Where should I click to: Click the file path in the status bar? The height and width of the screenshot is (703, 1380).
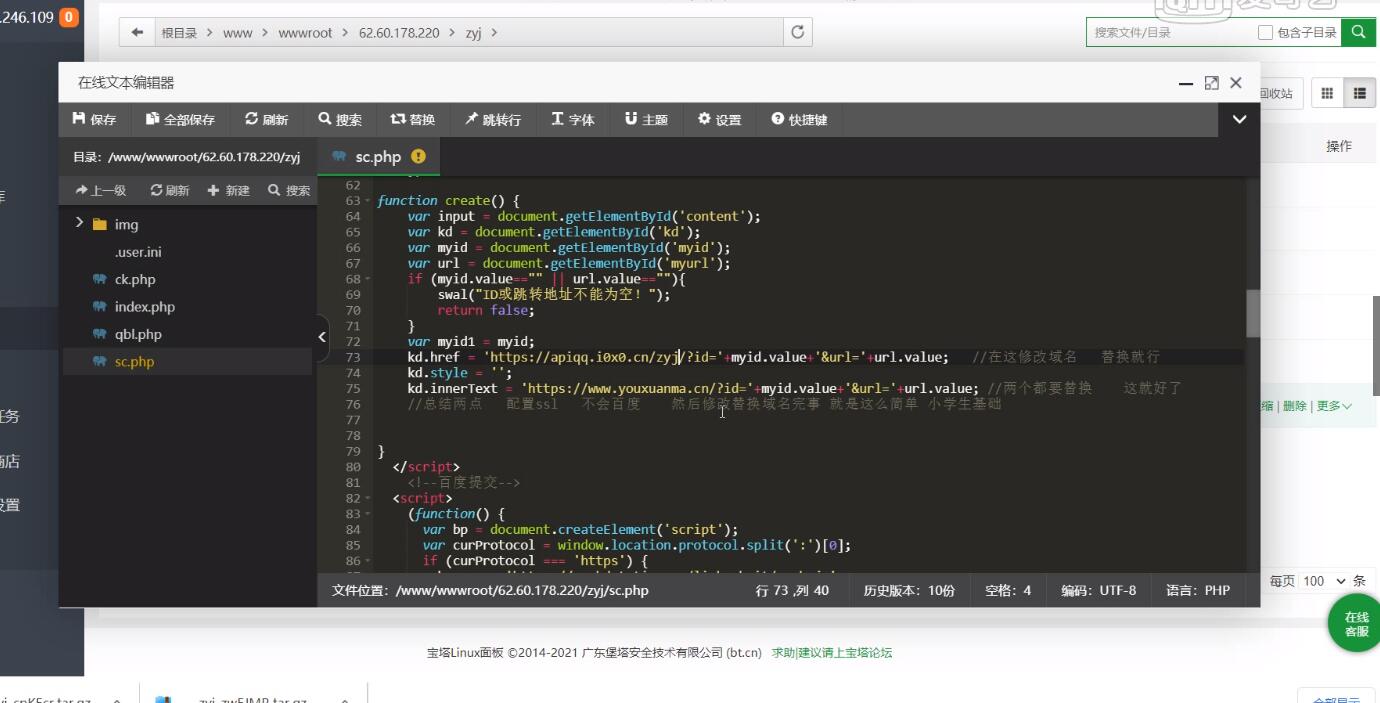(490, 590)
